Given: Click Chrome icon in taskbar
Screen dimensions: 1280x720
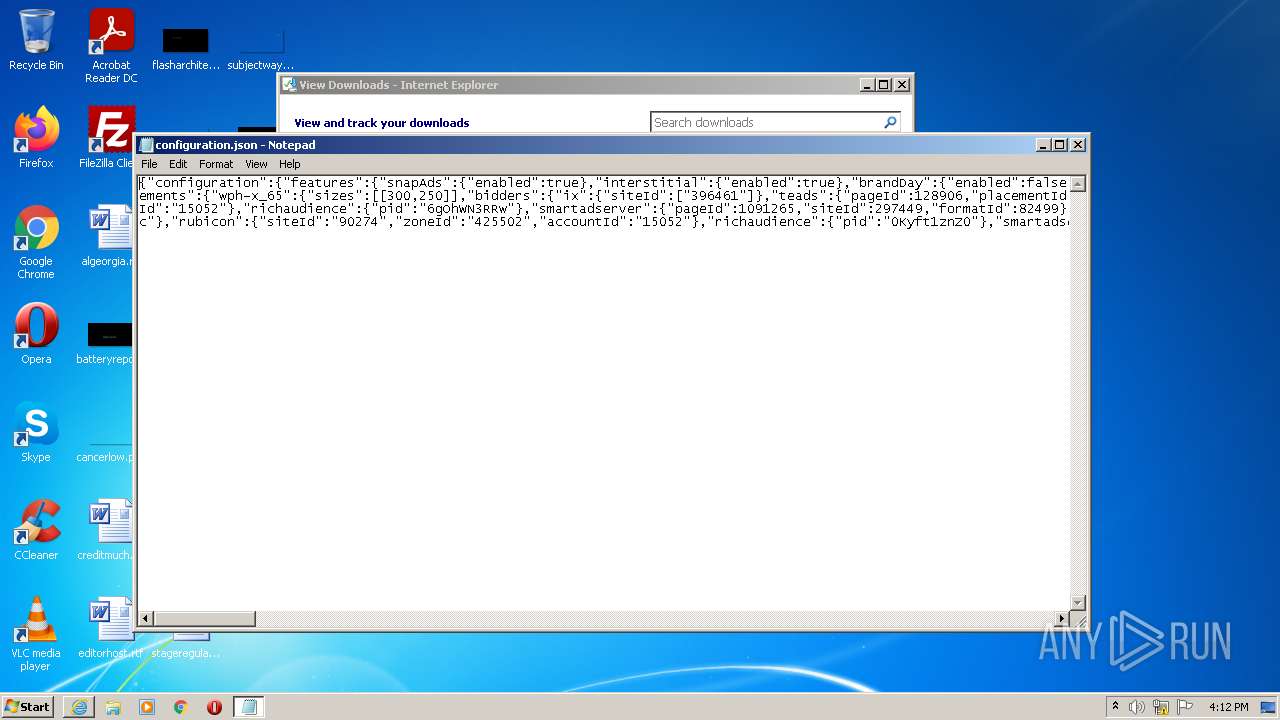Looking at the screenshot, I should click(x=181, y=707).
